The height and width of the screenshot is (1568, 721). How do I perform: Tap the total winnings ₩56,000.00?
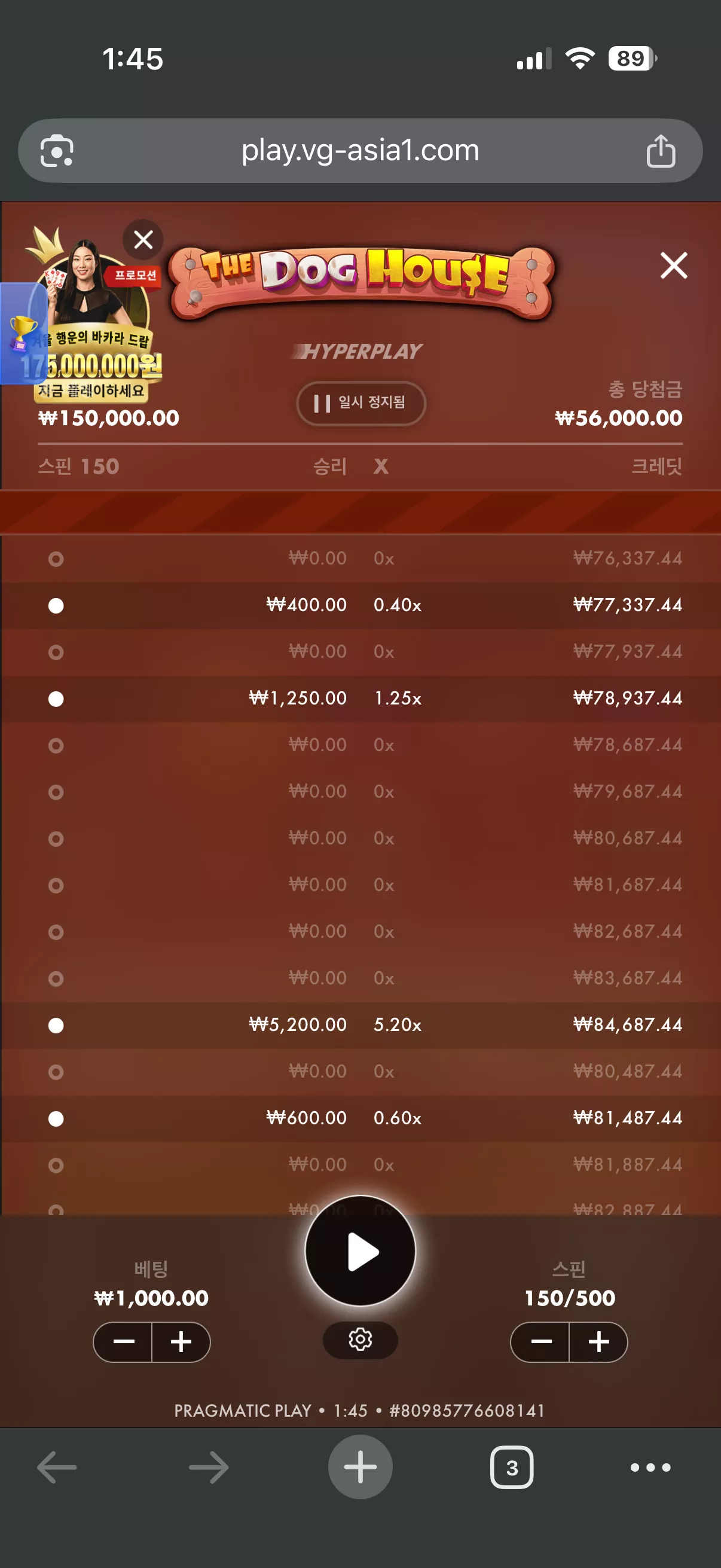pyautogui.click(x=618, y=417)
